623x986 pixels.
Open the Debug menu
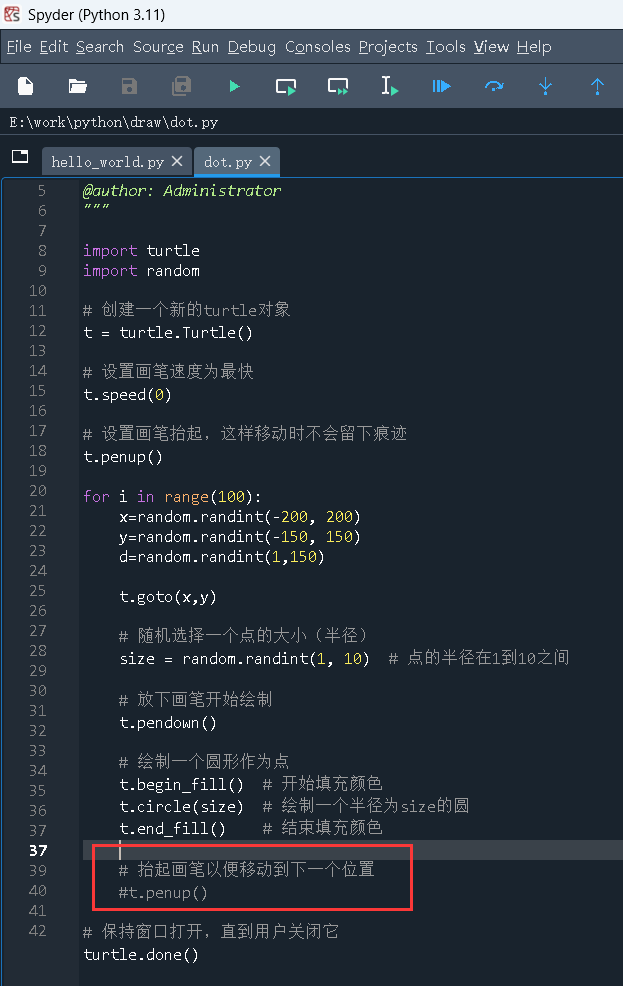251,46
